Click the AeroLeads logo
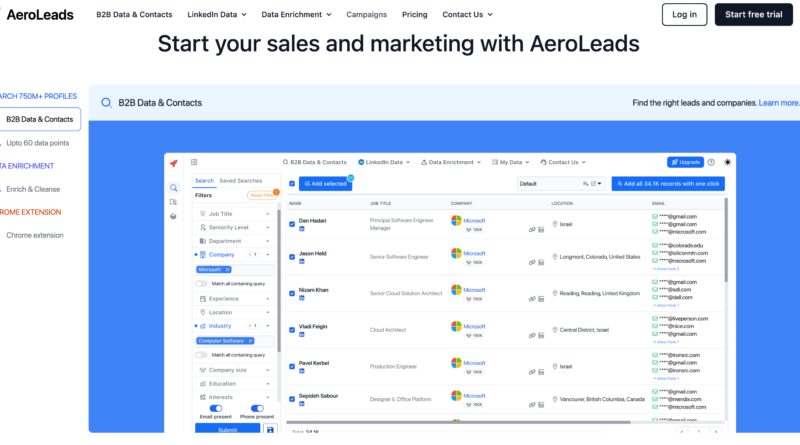The image size is (800, 445). 40,15
